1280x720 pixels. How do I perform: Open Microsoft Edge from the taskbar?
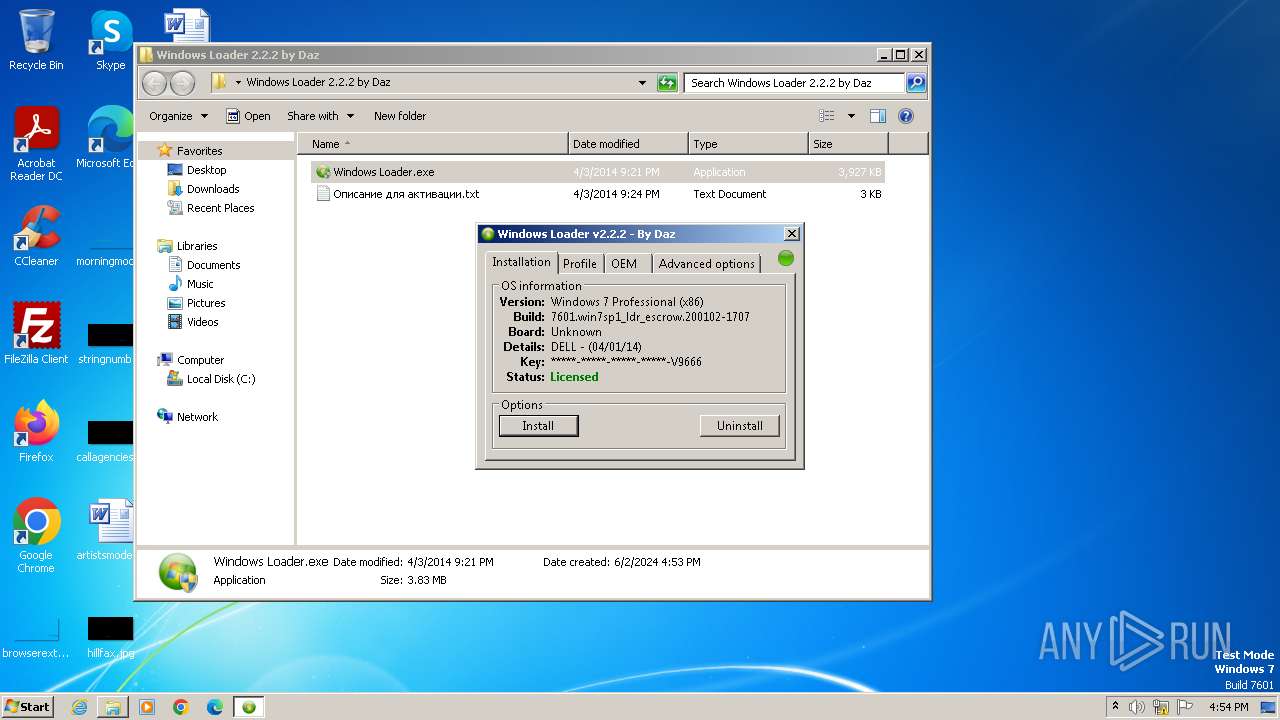[x=215, y=707]
